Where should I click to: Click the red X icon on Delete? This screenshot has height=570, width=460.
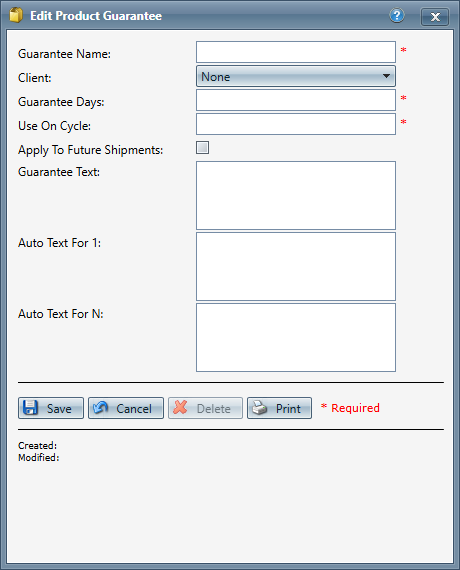(180, 408)
